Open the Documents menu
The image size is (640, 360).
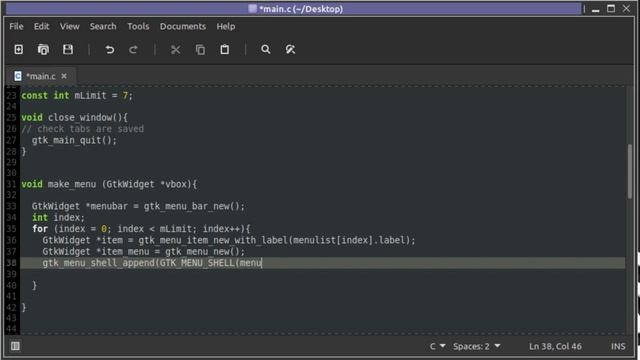182,27
